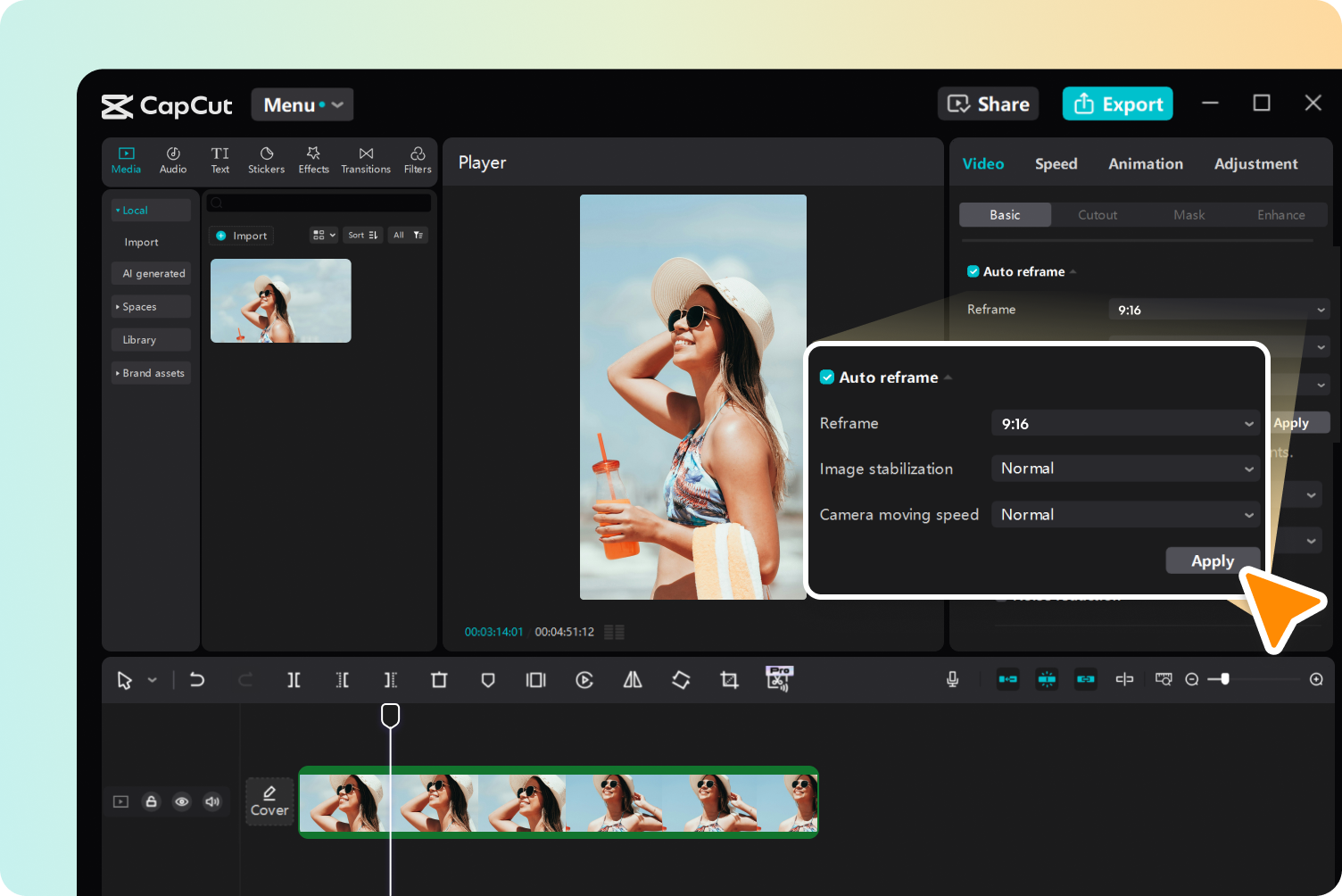Open the Cutout sub-tab

coord(1097,214)
